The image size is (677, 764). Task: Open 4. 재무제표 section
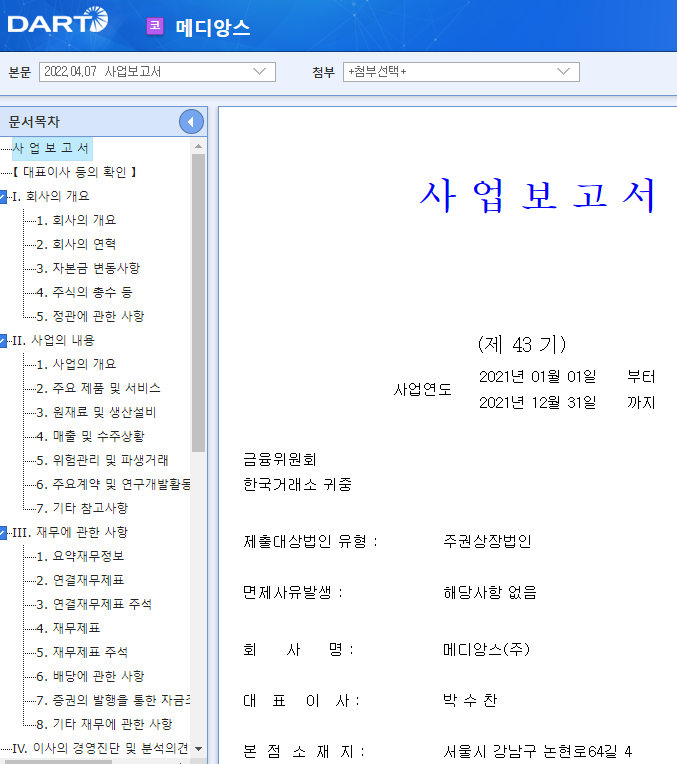(x=68, y=629)
